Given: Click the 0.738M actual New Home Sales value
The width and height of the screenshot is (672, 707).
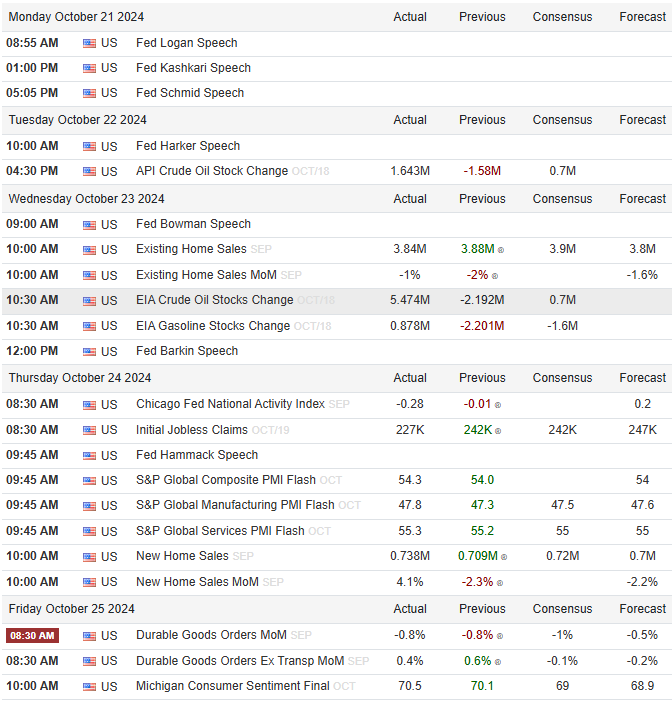Looking at the screenshot, I should pyautogui.click(x=410, y=556).
